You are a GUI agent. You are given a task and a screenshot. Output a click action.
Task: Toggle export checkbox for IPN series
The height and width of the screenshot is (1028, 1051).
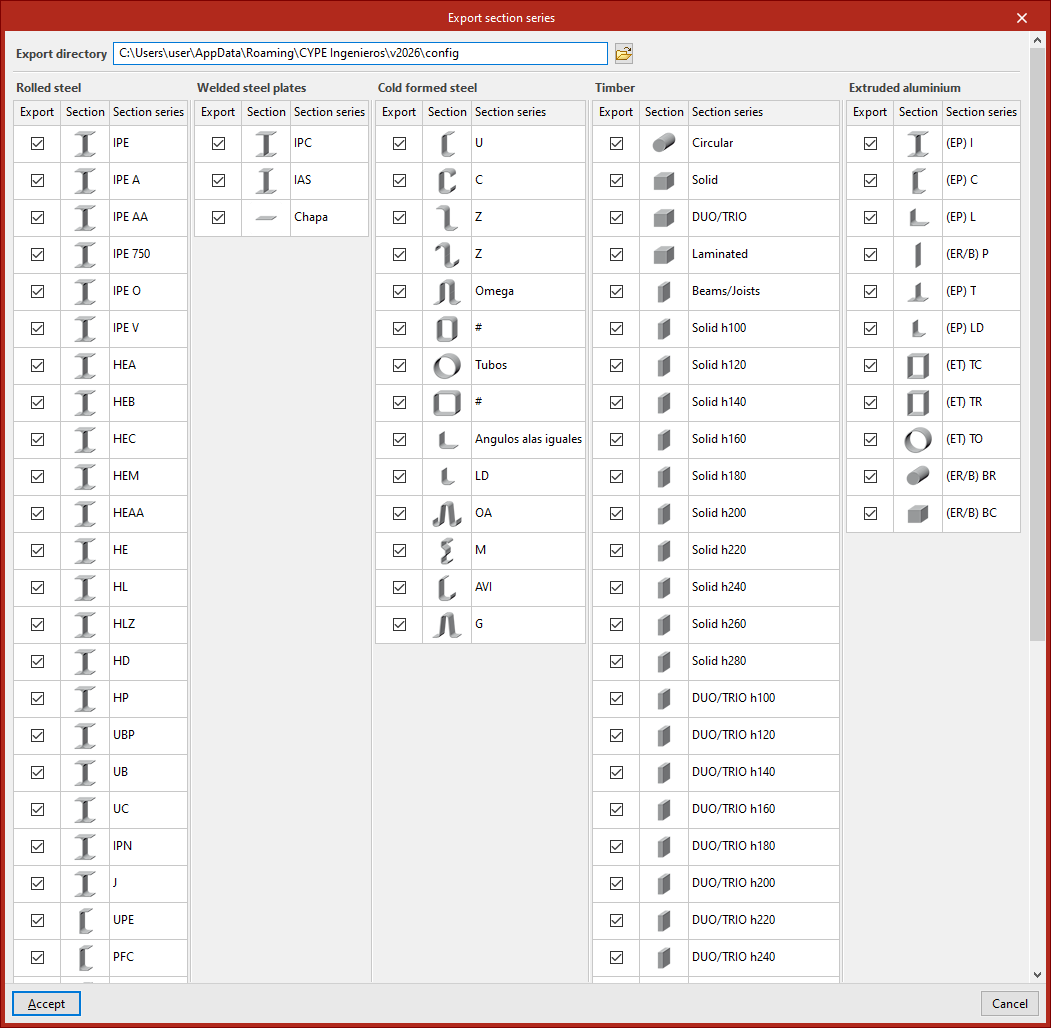38,846
